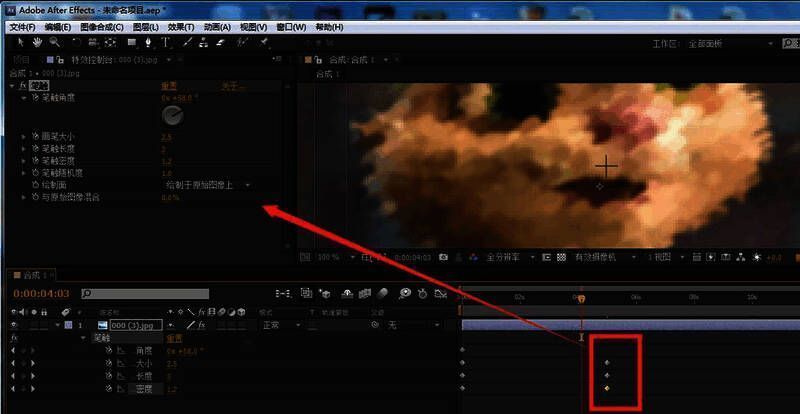Click 关于 link in the effect controls panel
800x414 pixels.
(x=232, y=85)
